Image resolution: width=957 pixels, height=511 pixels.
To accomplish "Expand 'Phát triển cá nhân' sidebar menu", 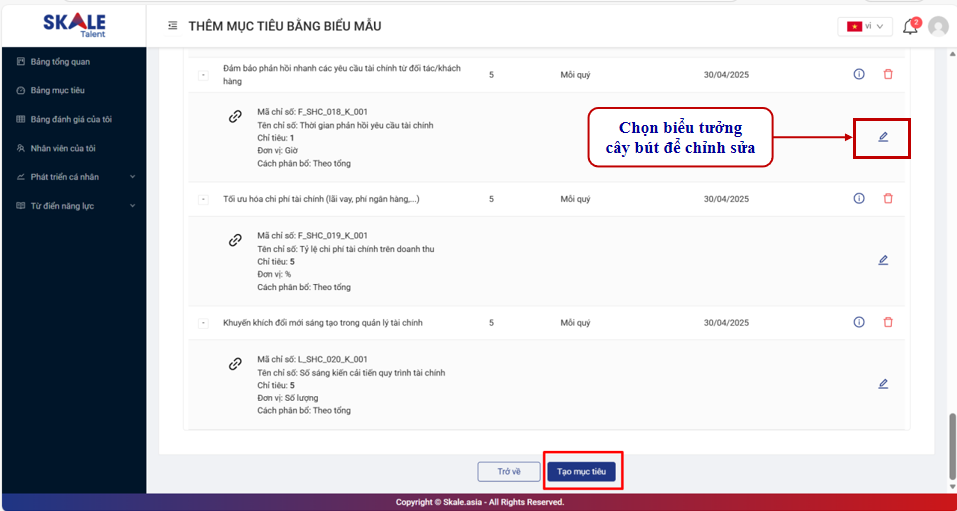I will tap(75, 177).
